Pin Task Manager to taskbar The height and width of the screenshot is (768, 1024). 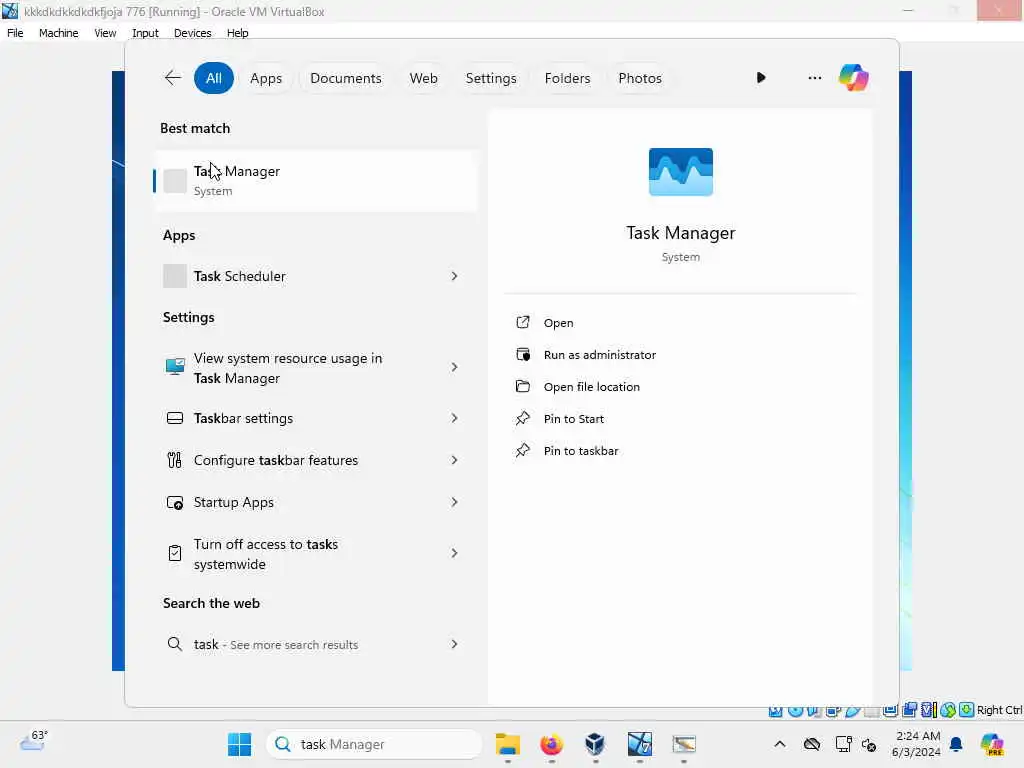point(581,451)
